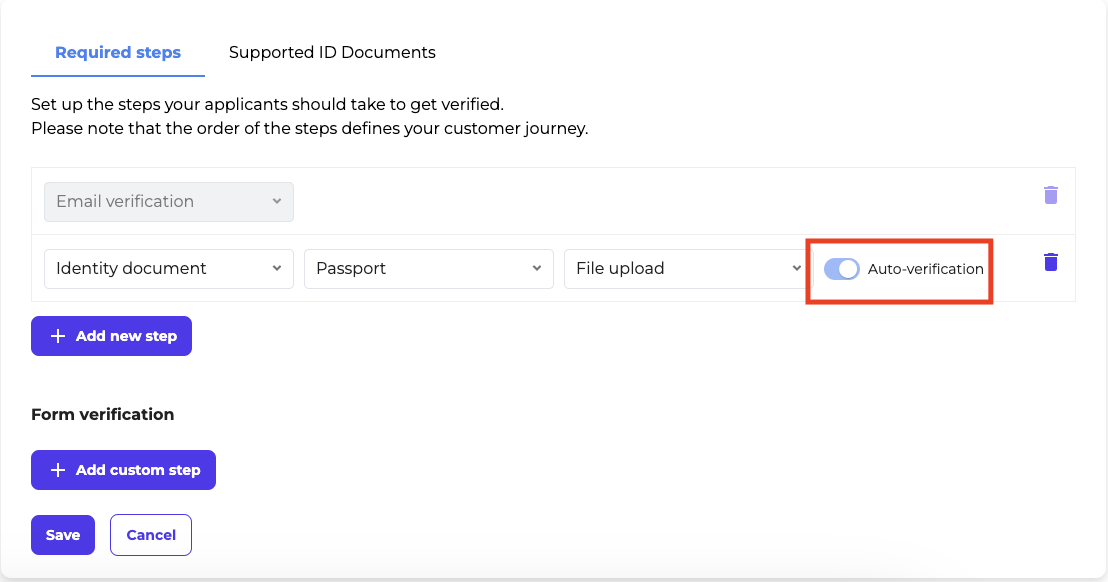Open the Email verification dropdown

click(168, 201)
